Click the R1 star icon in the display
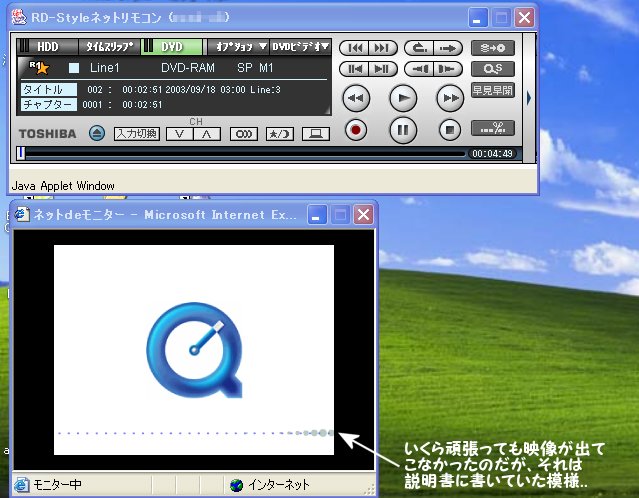The height and width of the screenshot is (498, 639). [39, 67]
